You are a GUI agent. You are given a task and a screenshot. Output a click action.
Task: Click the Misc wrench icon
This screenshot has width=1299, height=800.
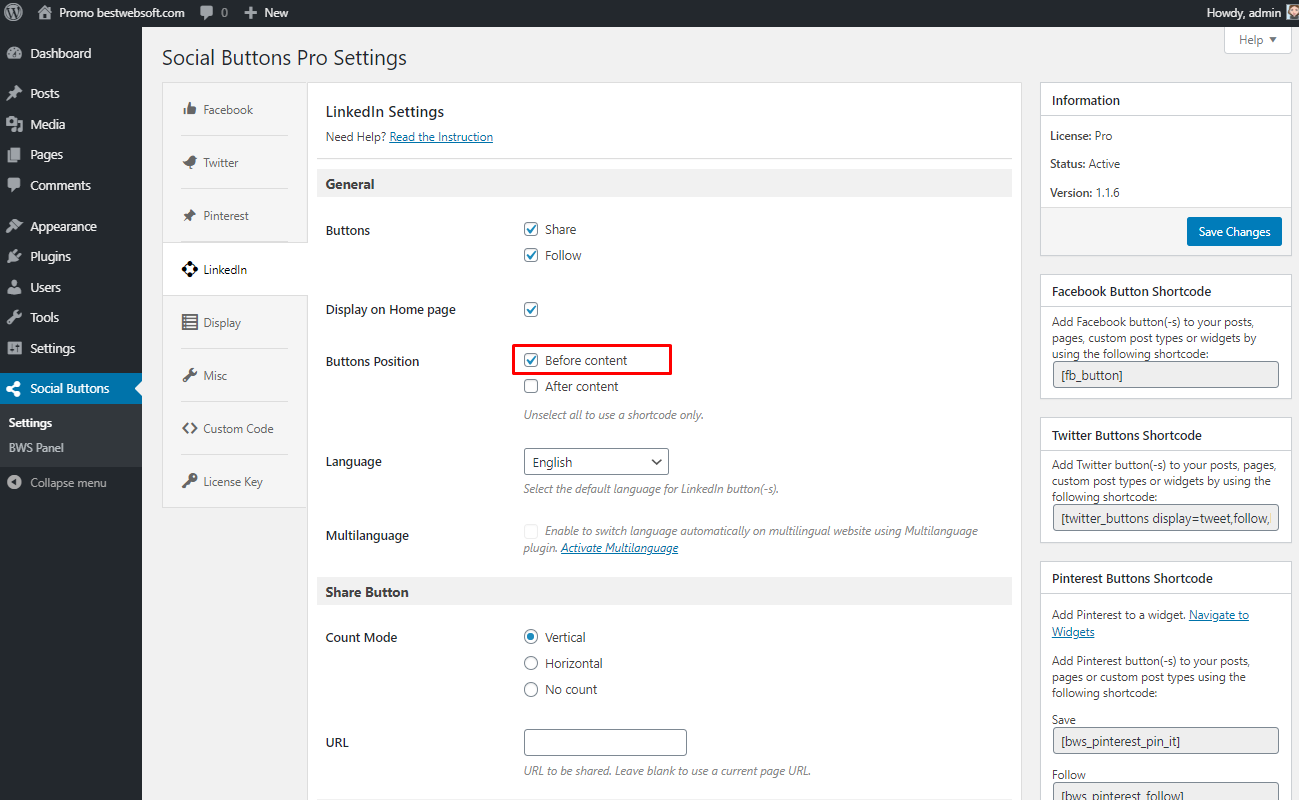click(189, 375)
